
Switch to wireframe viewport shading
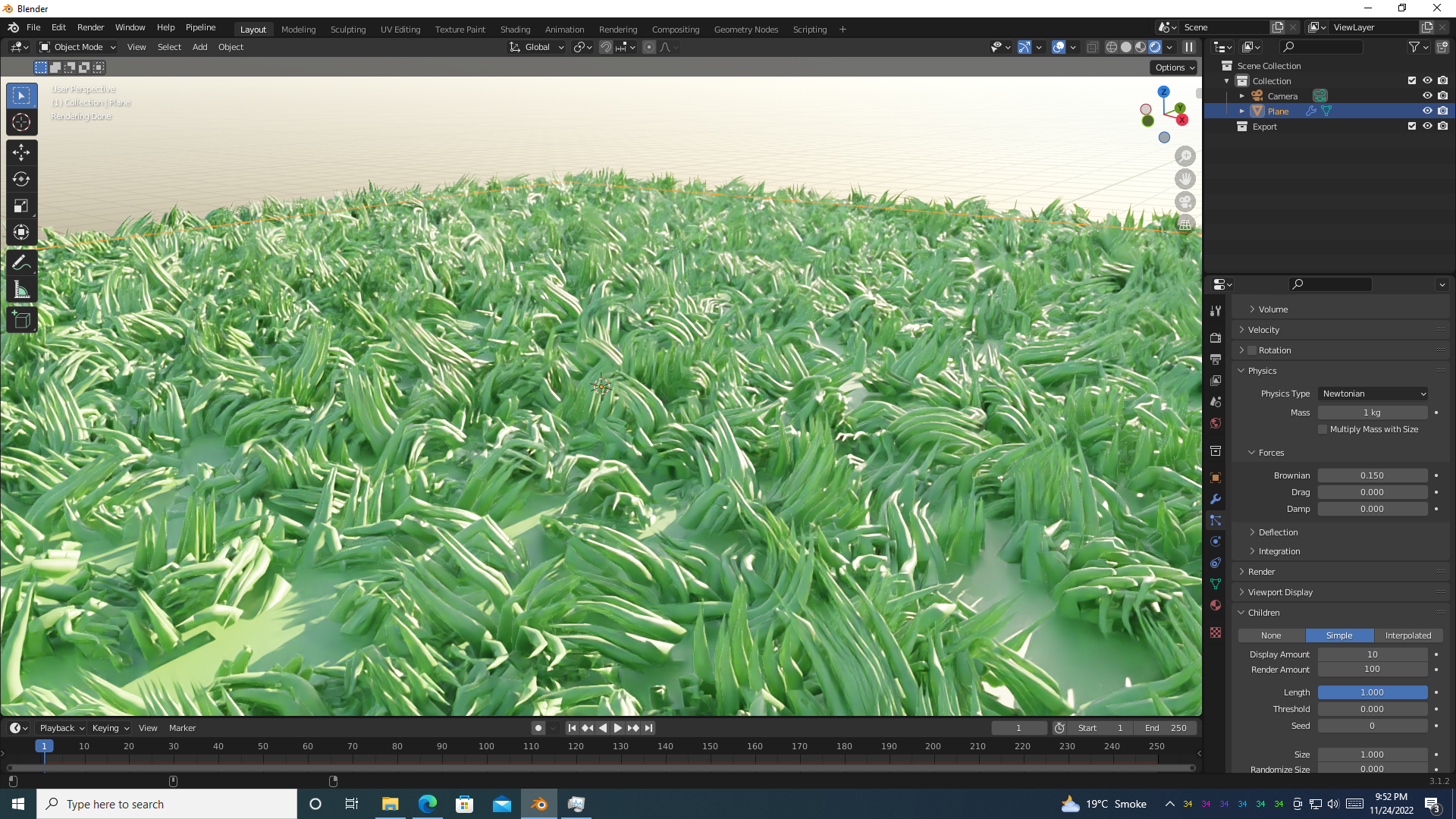point(1112,47)
